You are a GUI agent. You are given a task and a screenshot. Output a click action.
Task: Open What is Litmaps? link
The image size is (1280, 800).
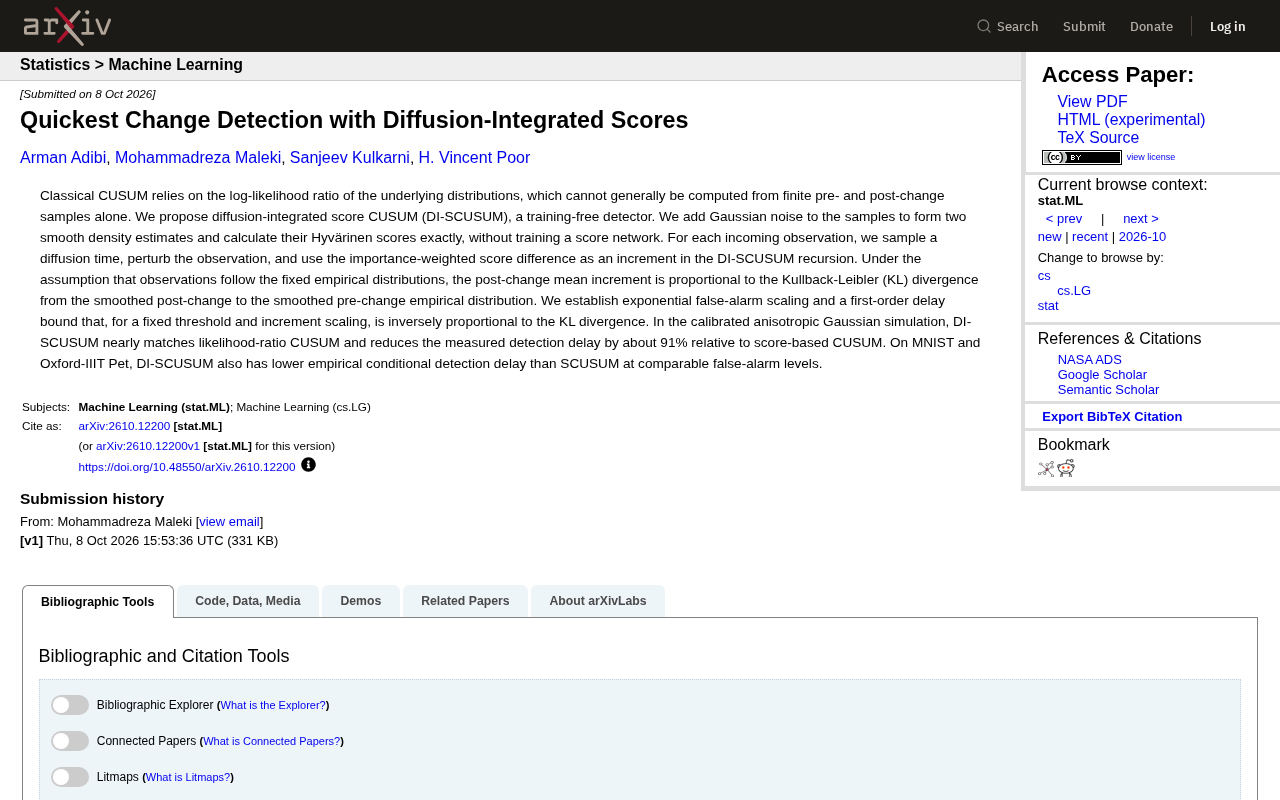pos(188,778)
